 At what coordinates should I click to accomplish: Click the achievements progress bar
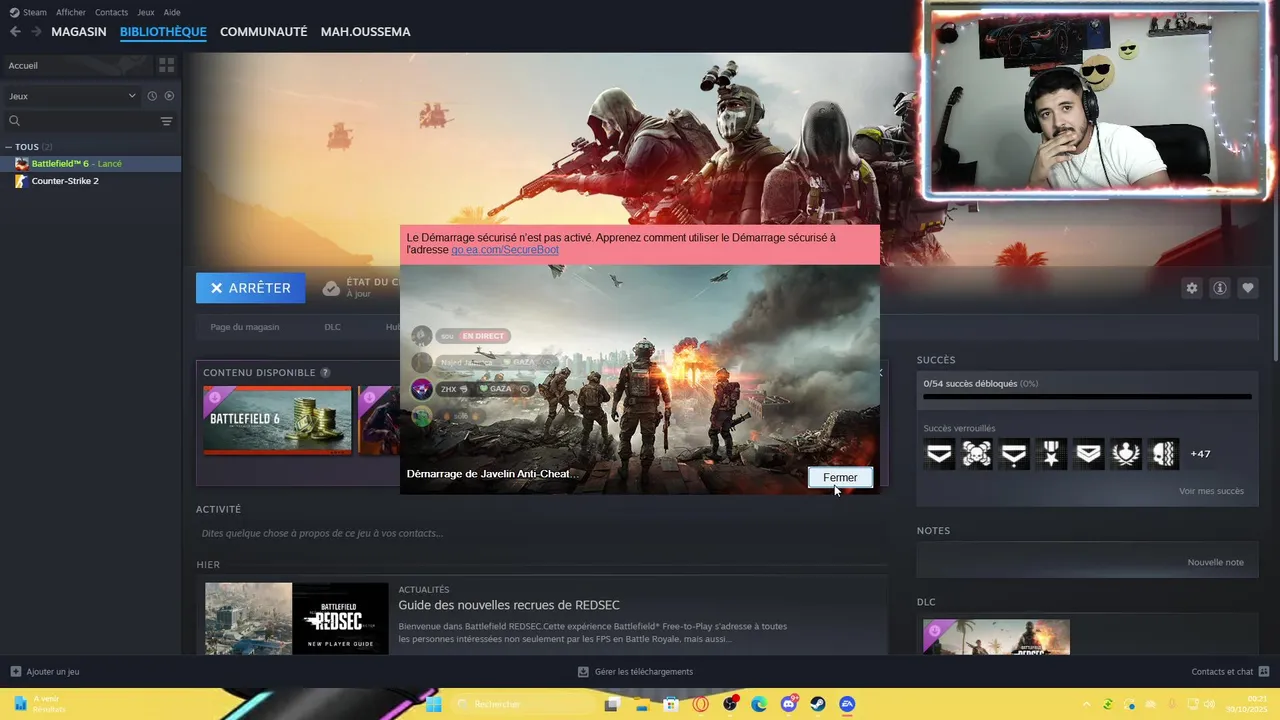point(1087,397)
